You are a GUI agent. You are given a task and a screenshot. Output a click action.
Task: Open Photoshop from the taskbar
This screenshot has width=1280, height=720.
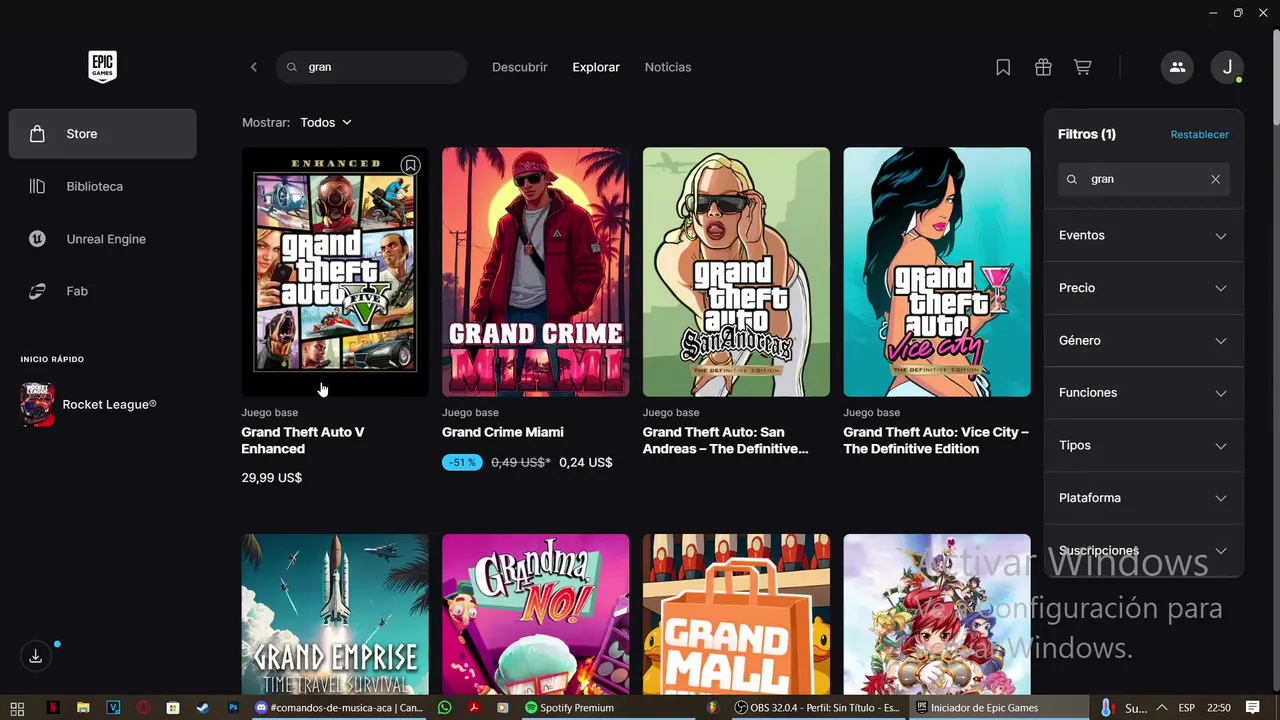(x=233, y=708)
